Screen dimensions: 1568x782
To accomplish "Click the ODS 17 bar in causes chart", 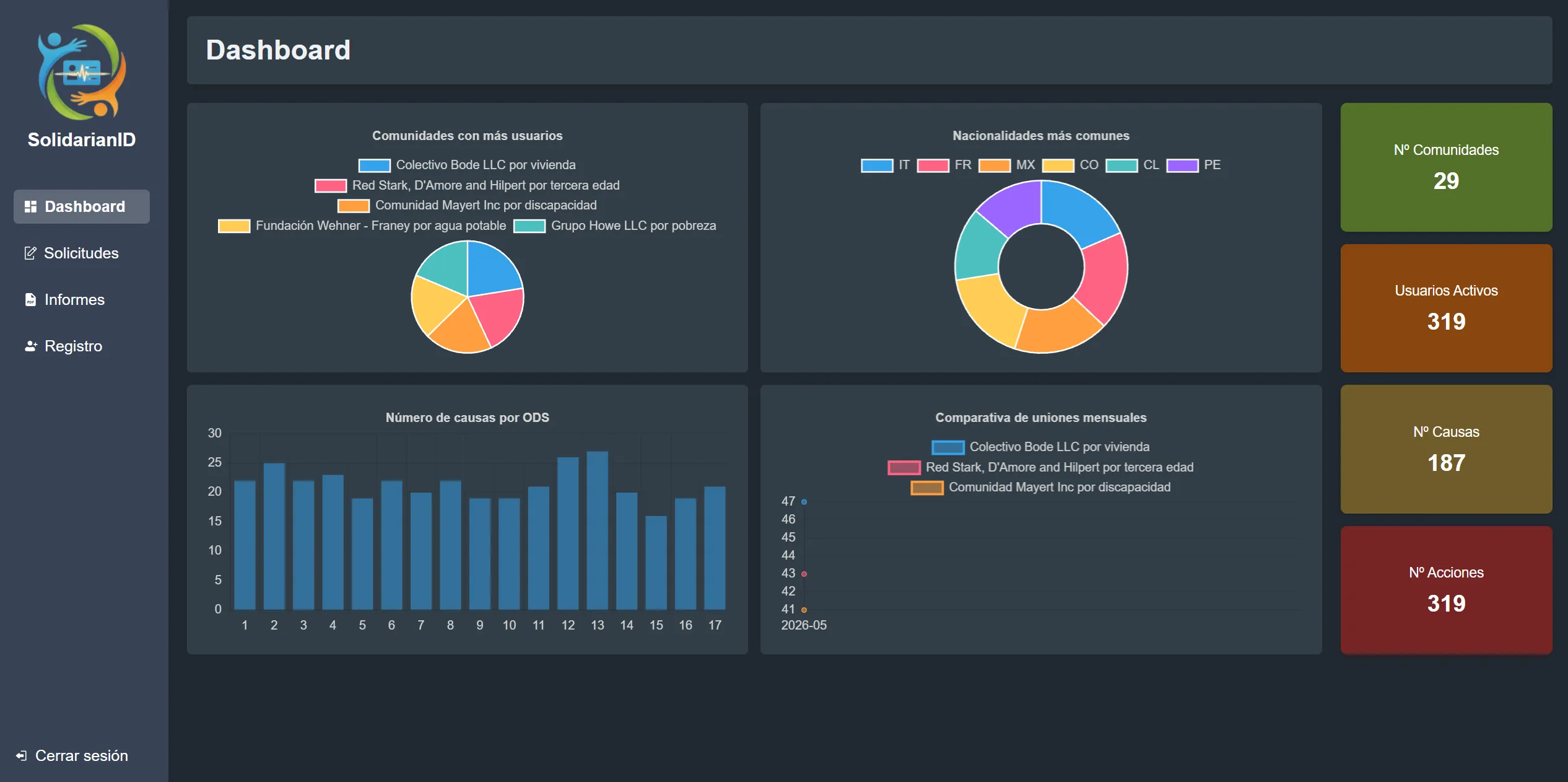I will (x=715, y=548).
